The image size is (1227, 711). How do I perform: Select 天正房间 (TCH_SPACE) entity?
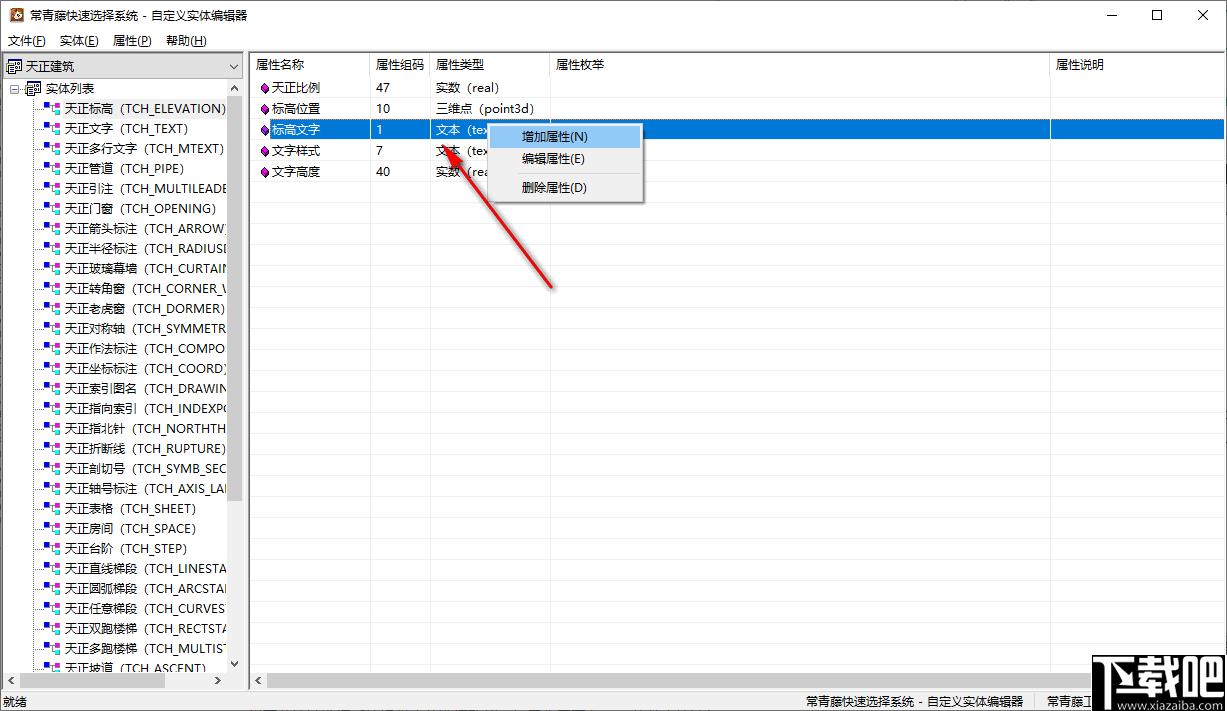[131, 528]
